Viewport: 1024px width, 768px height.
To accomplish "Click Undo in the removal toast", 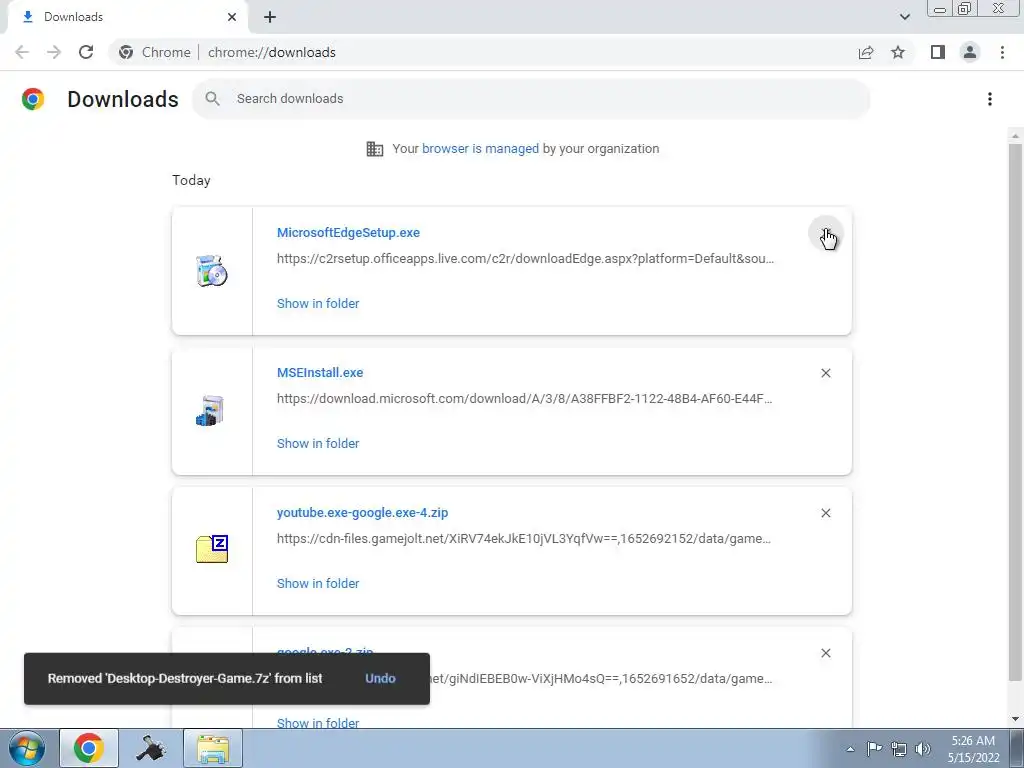I will tap(380, 679).
